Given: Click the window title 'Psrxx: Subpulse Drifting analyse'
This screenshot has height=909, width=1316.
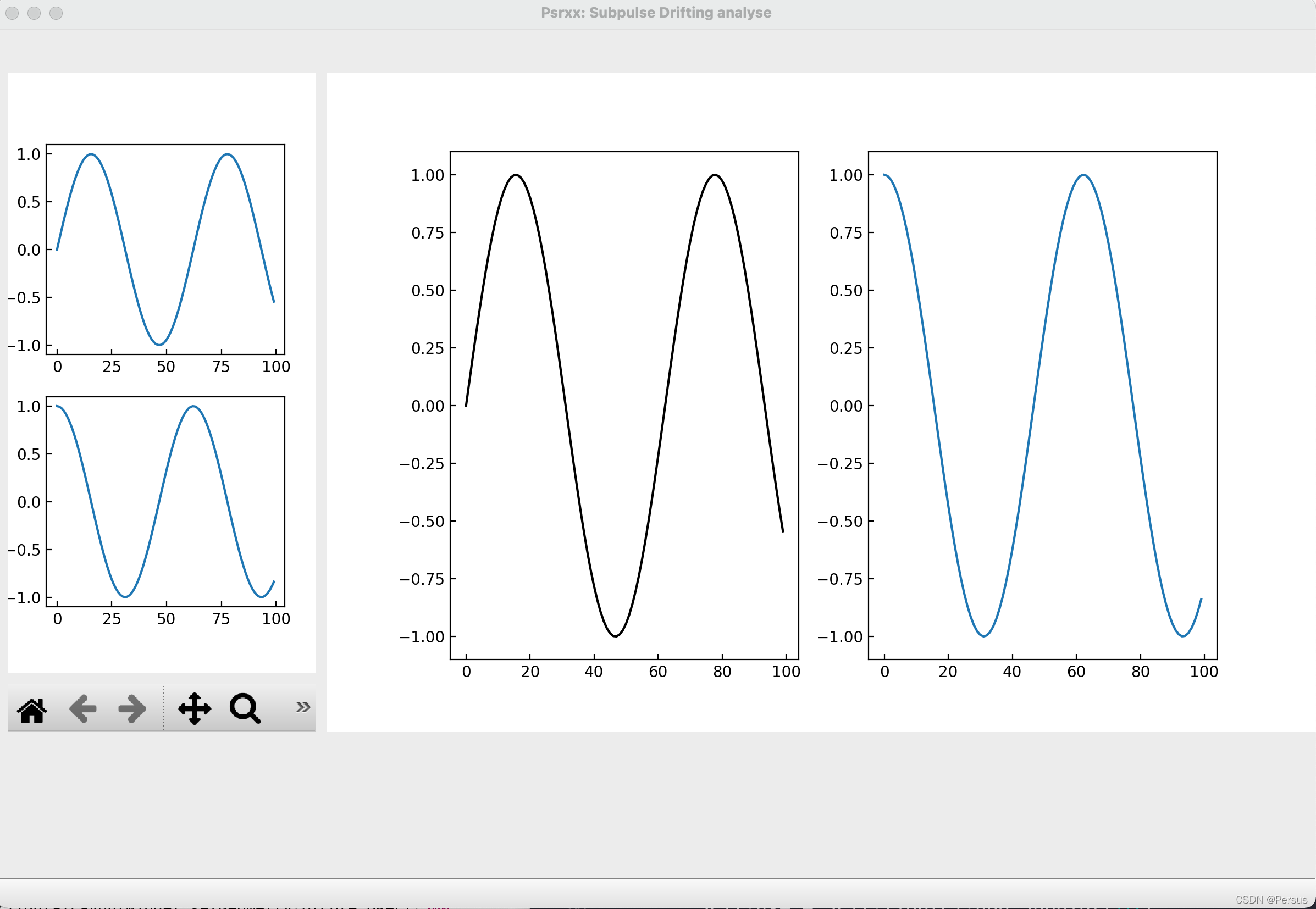Looking at the screenshot, I should [656, 13].
